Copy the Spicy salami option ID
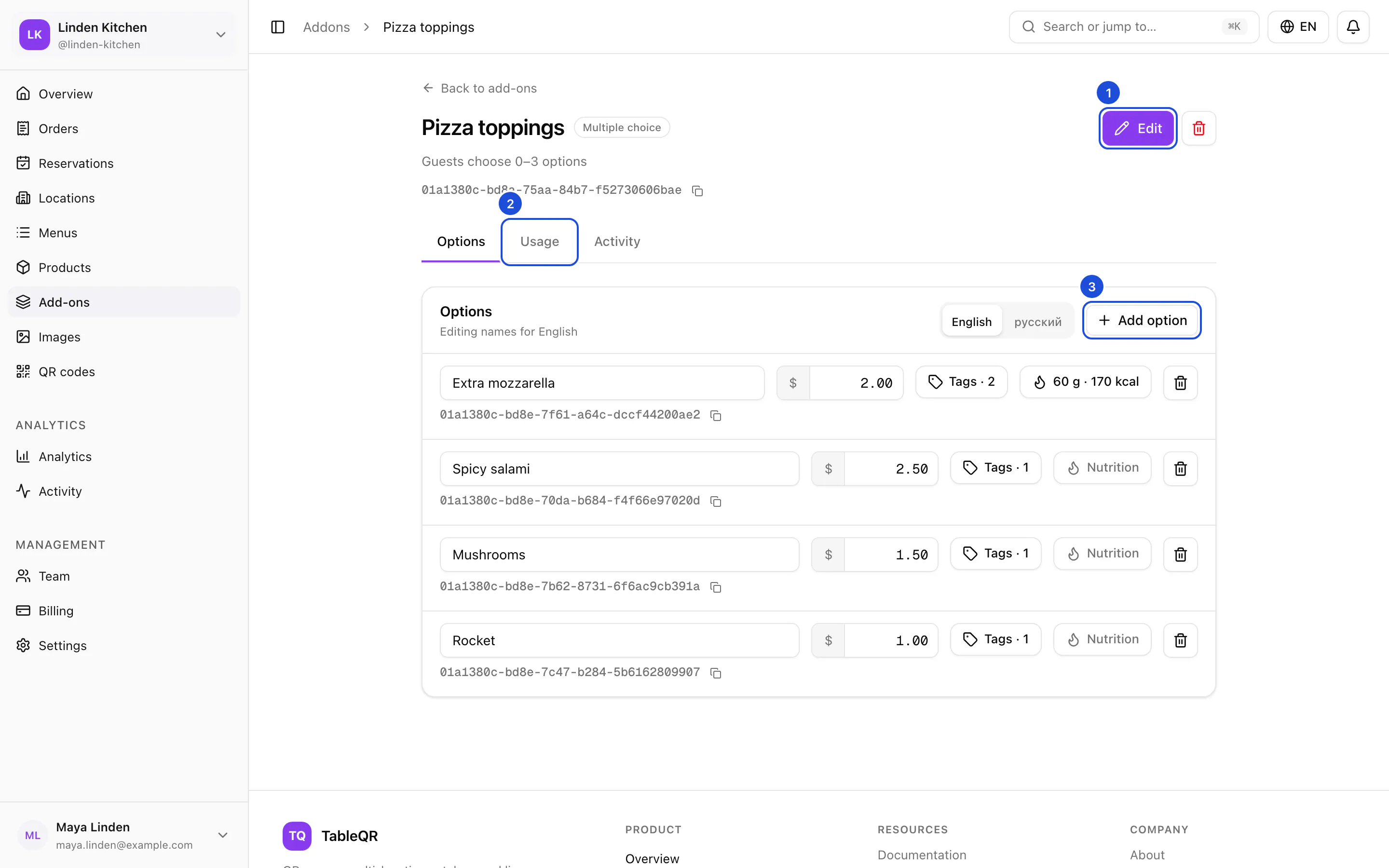The image size is (1389, 868). coord(716,501)
